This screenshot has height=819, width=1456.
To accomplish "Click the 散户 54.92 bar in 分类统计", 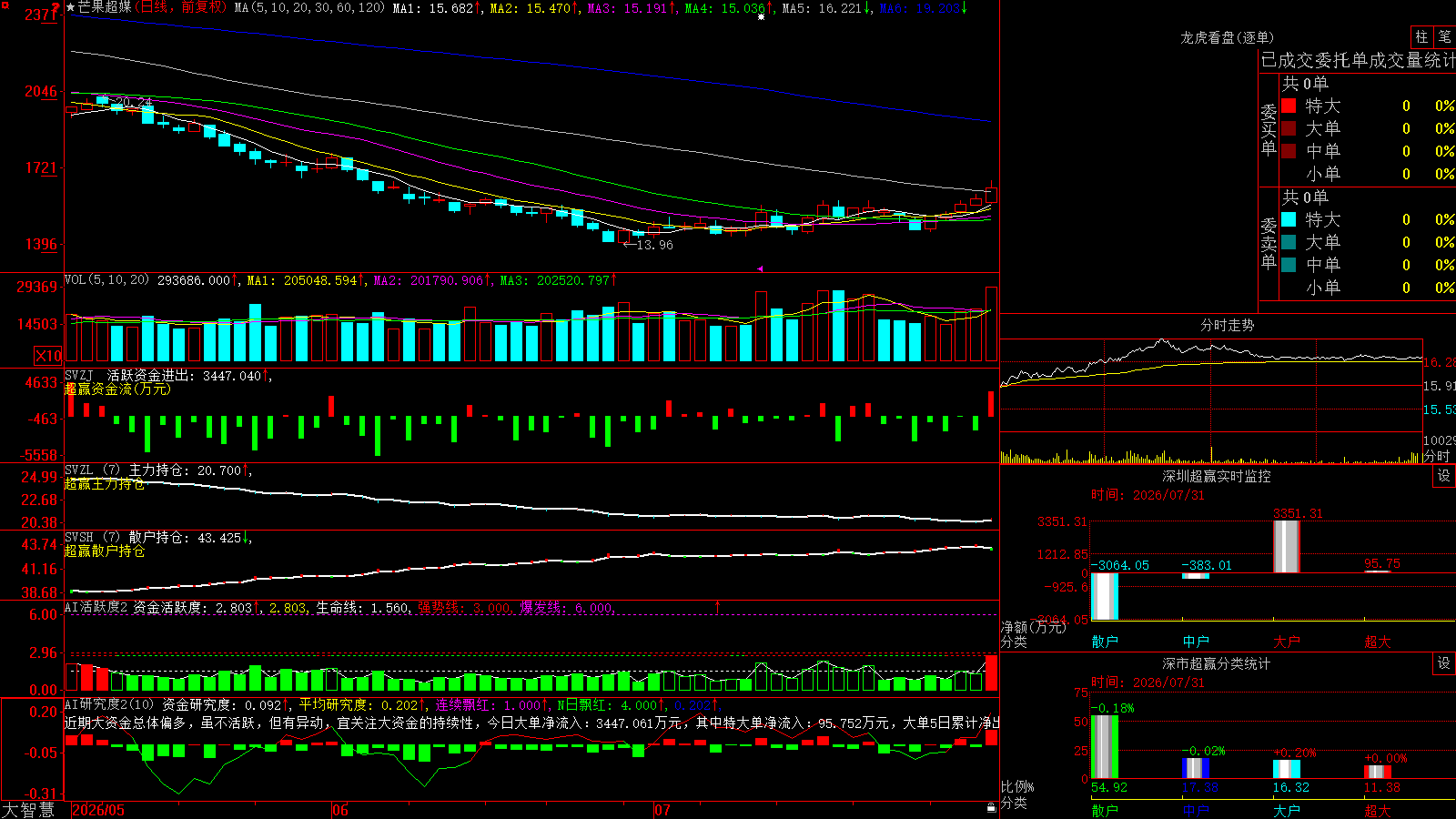I will tap(1105, 747).
